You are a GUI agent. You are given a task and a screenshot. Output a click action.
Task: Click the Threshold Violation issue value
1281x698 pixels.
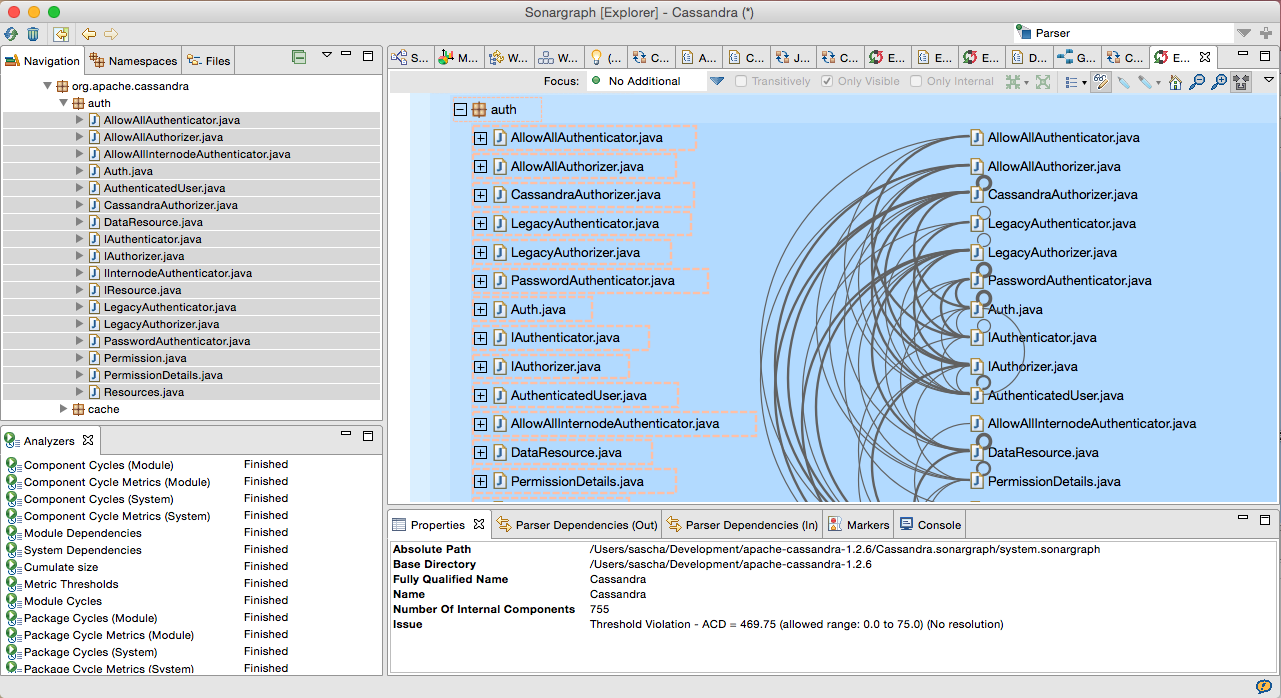point(796,624)
